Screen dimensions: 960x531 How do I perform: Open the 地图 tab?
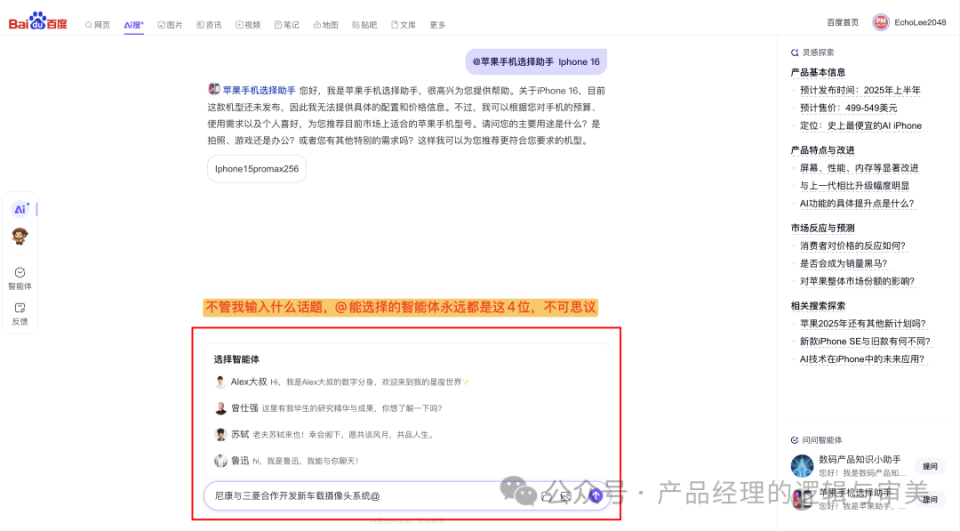pos(326,25)
